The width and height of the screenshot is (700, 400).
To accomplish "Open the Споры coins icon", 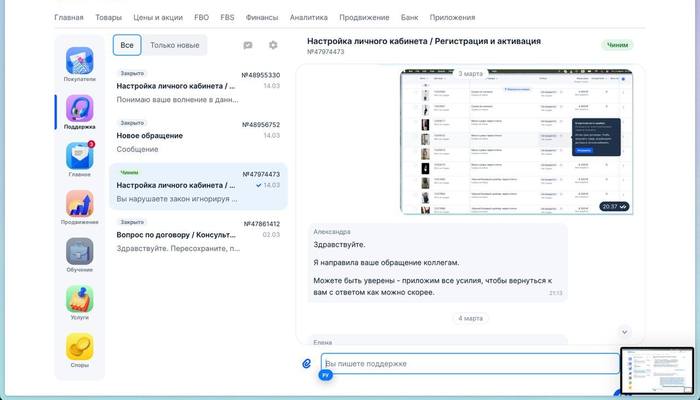I will 79,348.
